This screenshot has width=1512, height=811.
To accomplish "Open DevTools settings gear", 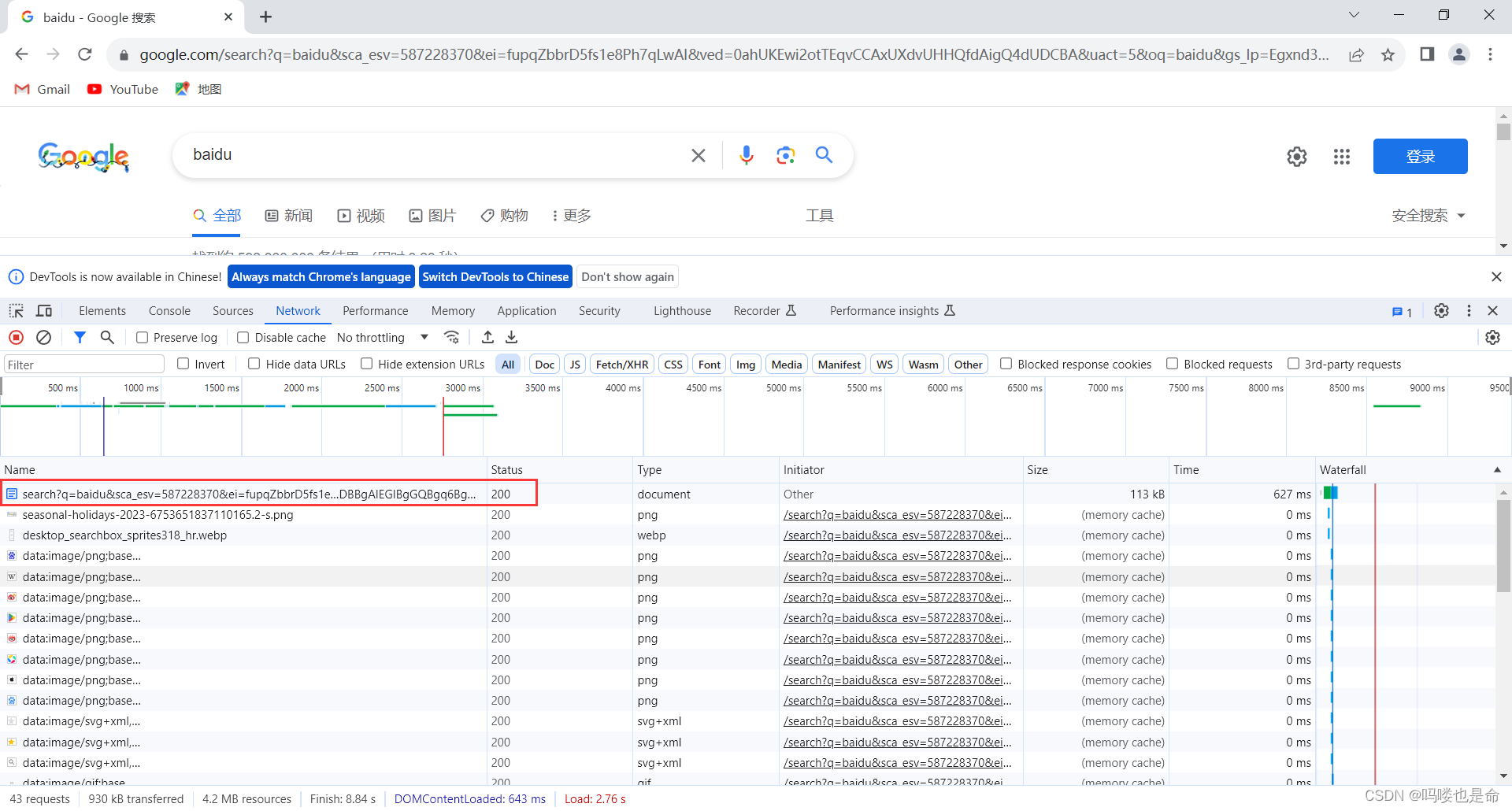I will tap(1441, 311).
